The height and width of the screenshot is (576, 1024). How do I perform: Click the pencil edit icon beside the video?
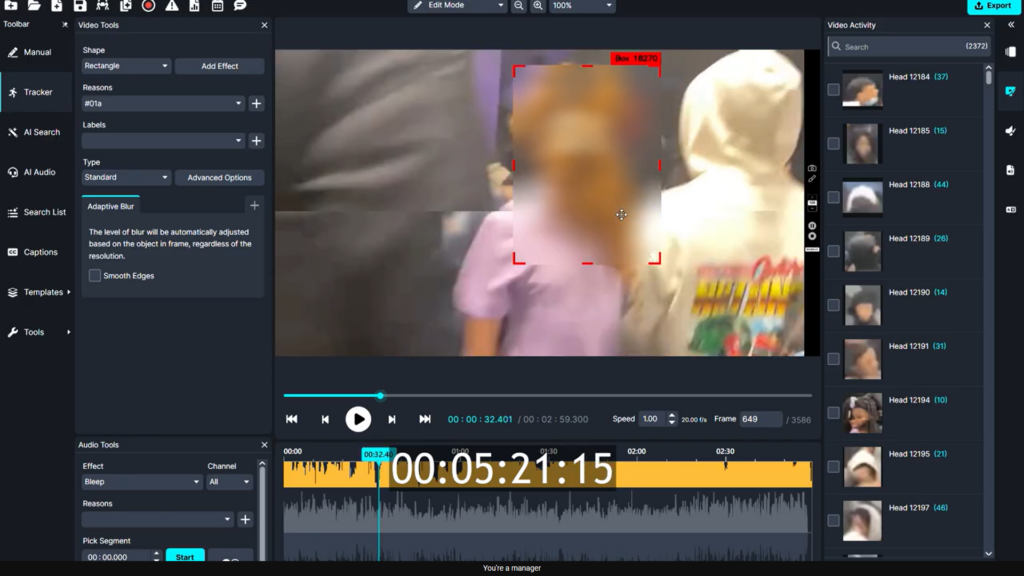pyautogui.click(x=812, y=178)
